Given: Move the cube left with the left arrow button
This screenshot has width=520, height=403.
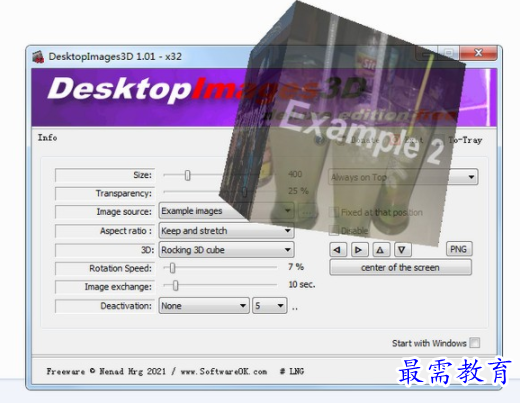Looking at the screenshot, I should click(x=338, y=250).
